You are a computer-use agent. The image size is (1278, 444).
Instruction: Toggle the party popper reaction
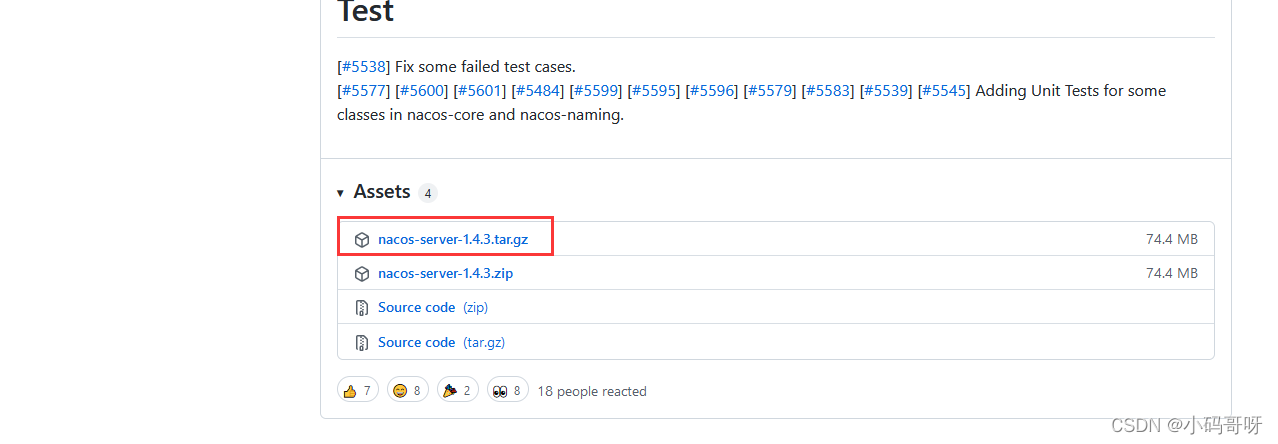[458, 391]
